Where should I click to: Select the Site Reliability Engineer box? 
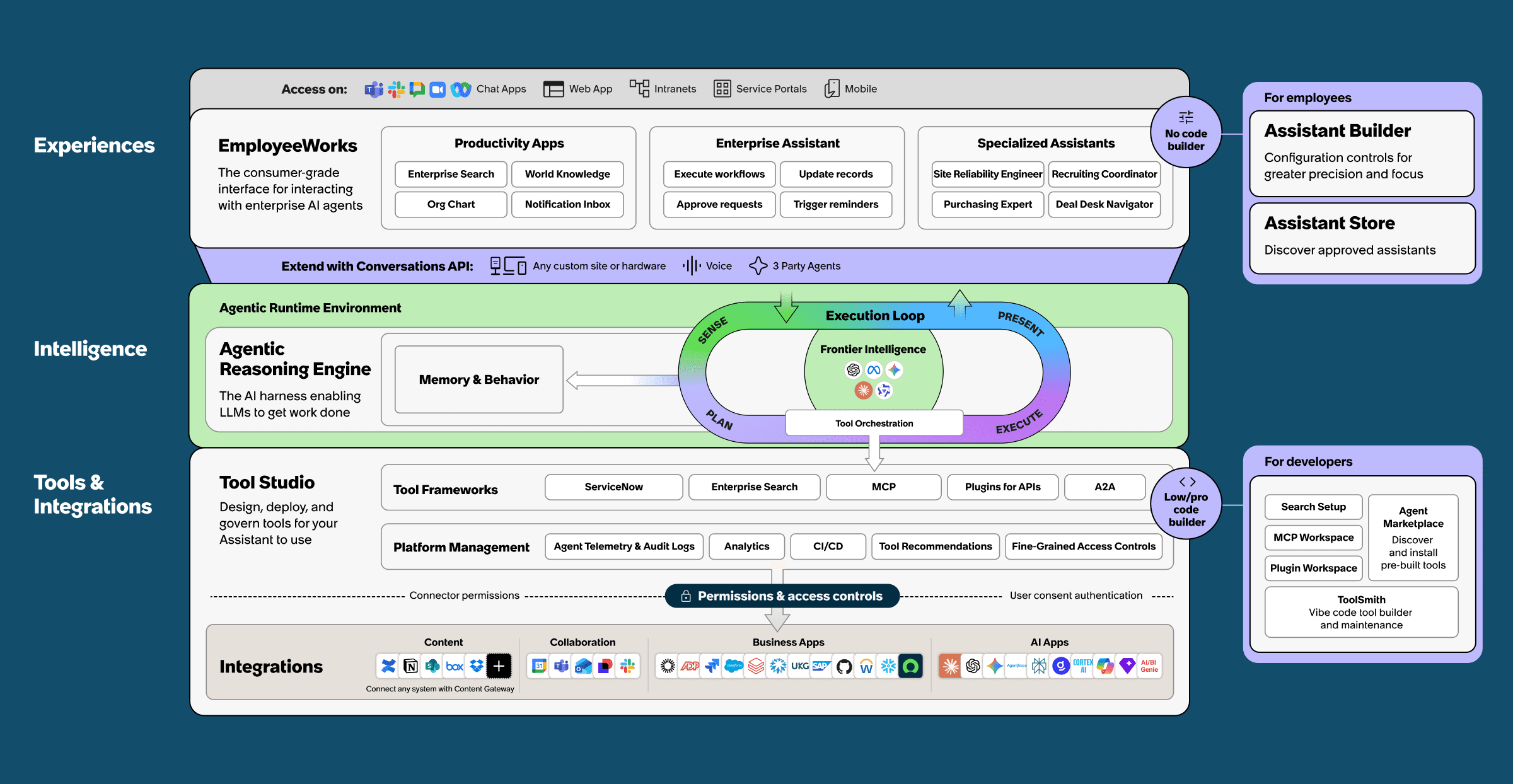coord(988,174)
